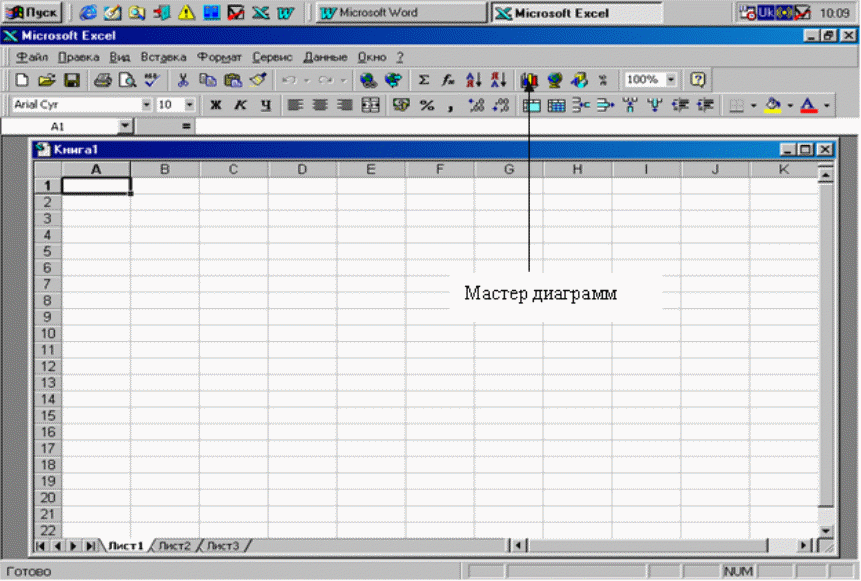Expand the Redo history arrow
The height and width of the screenshot is (581, 861).
[x=343, y=81]
